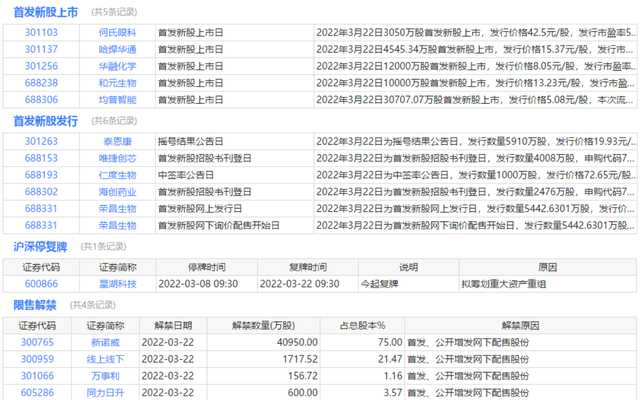Click the 首发新股上市 section heading
The height and width of the screenshot is (400, 640).
coord(46,12)
